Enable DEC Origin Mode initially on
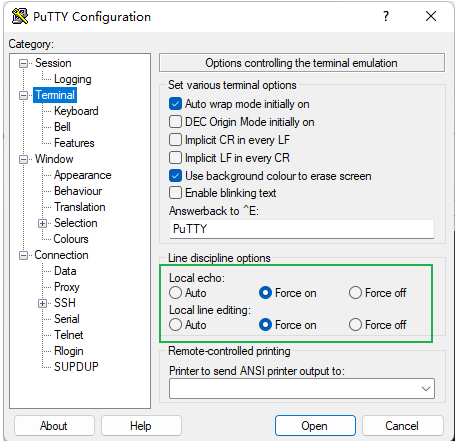The height and width of the screenshot is (444, 461). (175, 122)
